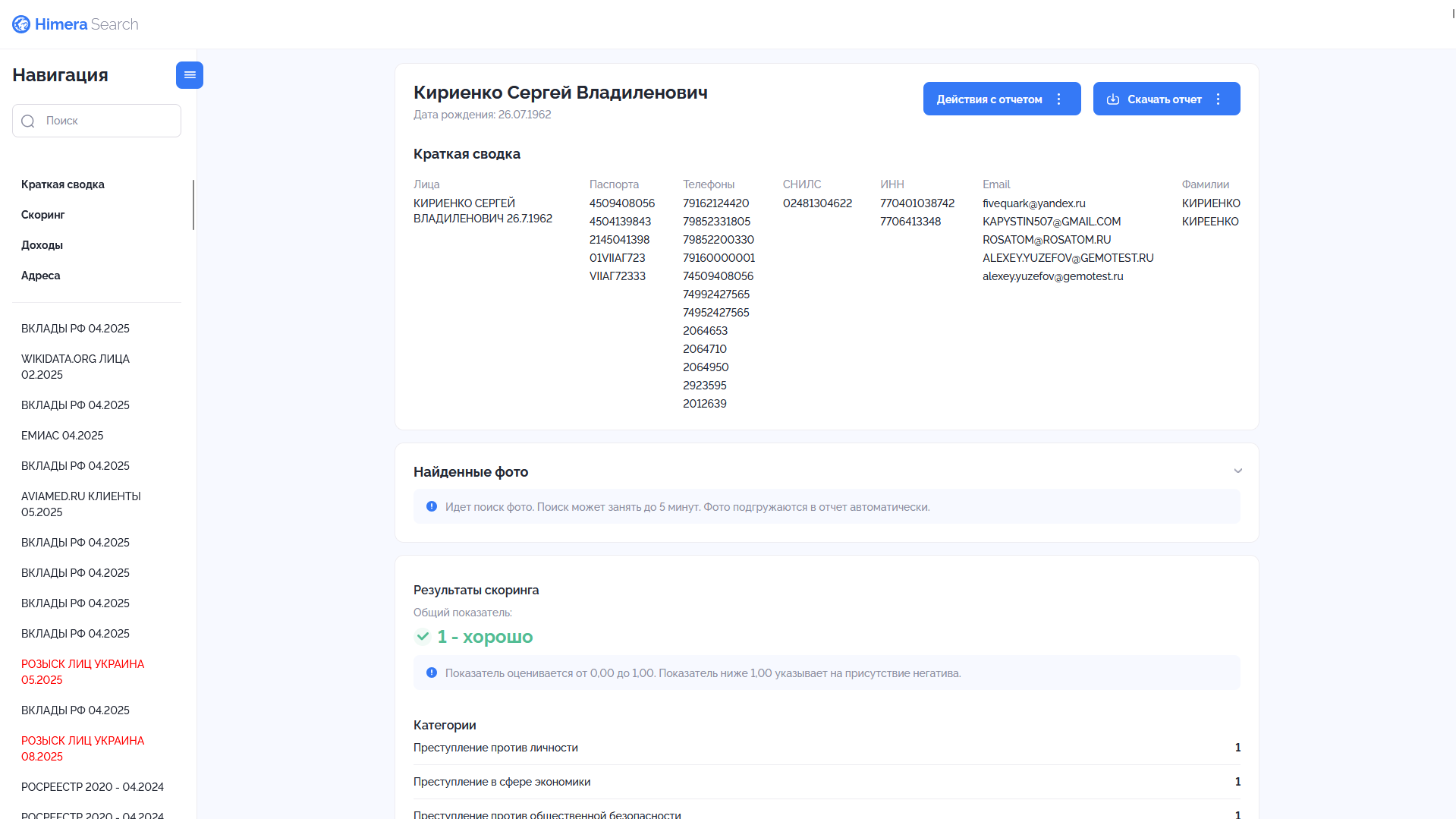This screenshot has width=1456, height=819.
Task: Click the download icon on Скачать отчет
Action: tap(1113, 99)
